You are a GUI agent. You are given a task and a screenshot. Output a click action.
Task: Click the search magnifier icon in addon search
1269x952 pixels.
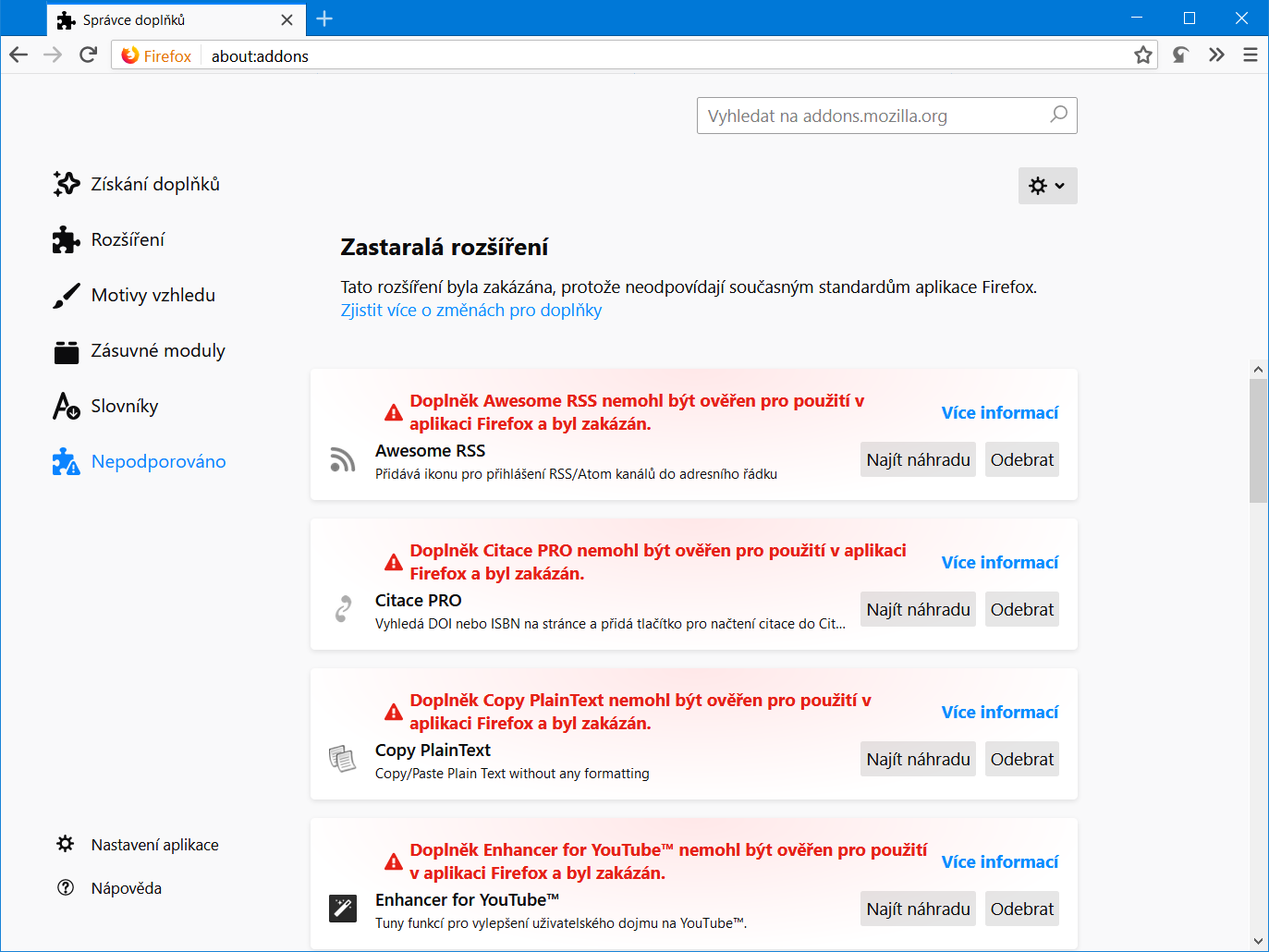[1059, 115]
